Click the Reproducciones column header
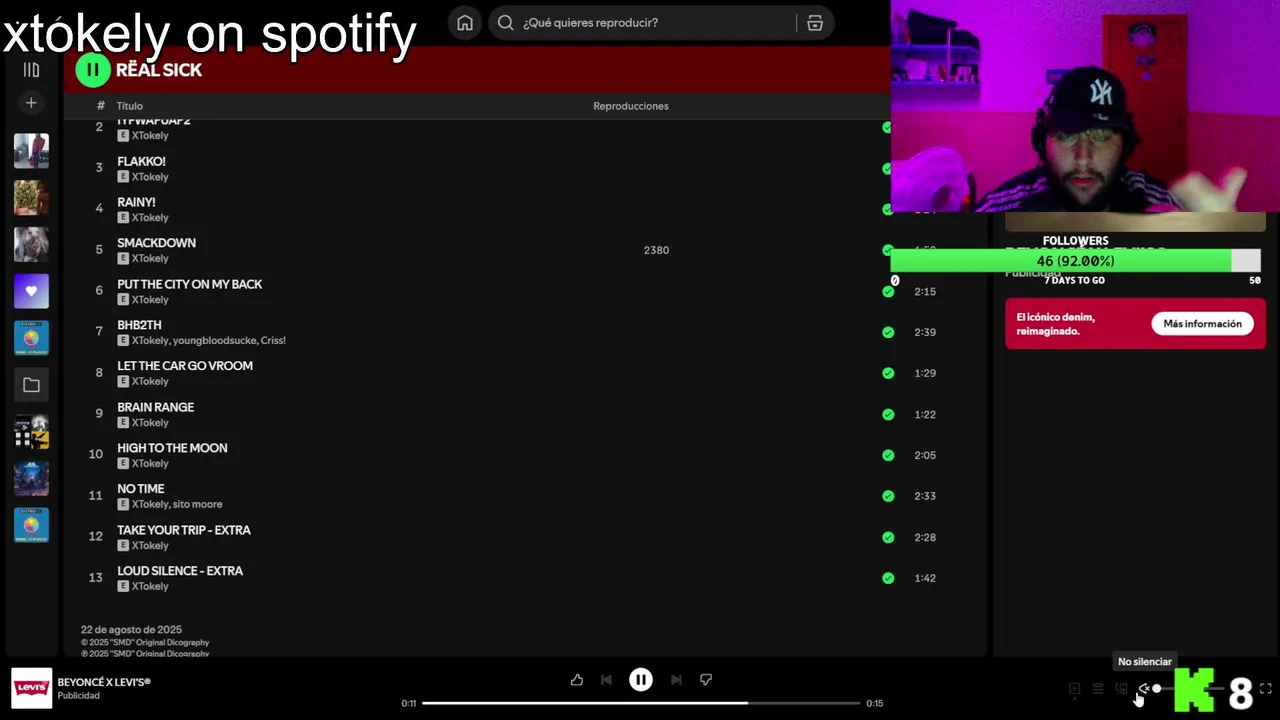Screen dimensions: 1280x720 630,106
